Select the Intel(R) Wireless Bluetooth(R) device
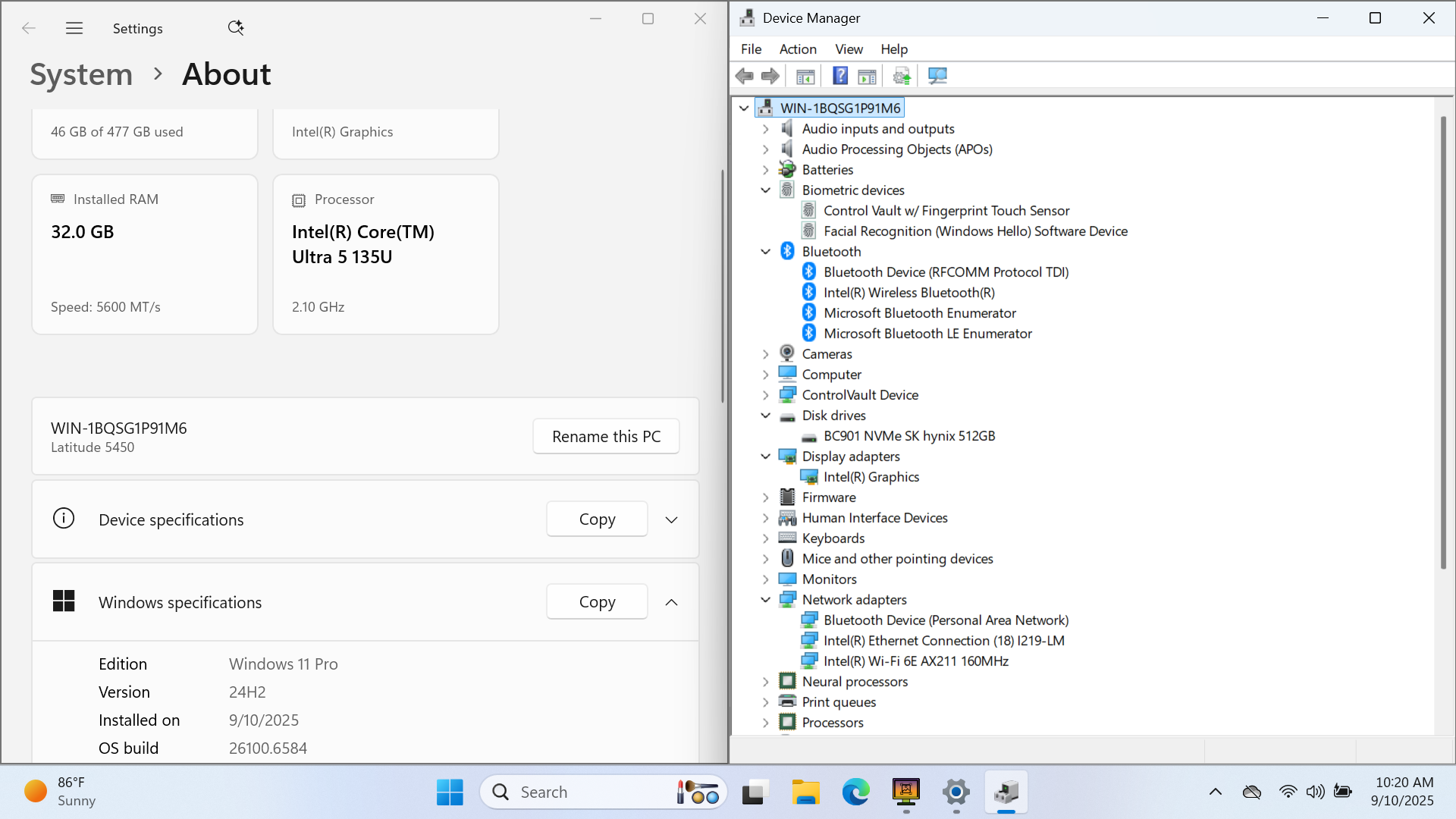 click(x=909, y=293)
